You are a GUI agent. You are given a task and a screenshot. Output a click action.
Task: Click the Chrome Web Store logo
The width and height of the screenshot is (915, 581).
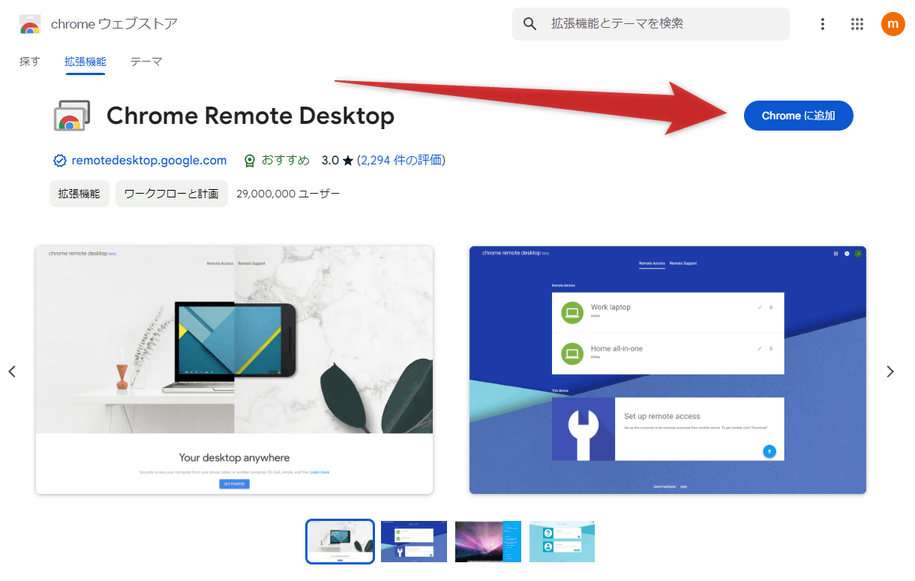coord(30,24)
